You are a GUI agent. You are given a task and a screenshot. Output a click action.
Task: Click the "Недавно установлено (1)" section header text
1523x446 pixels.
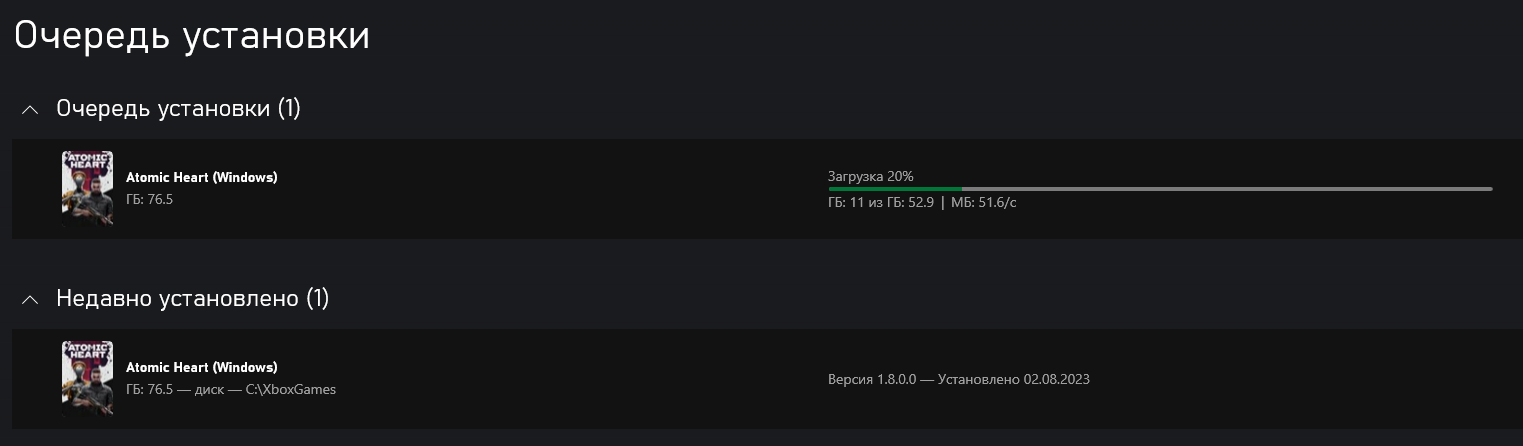point(192,298)
